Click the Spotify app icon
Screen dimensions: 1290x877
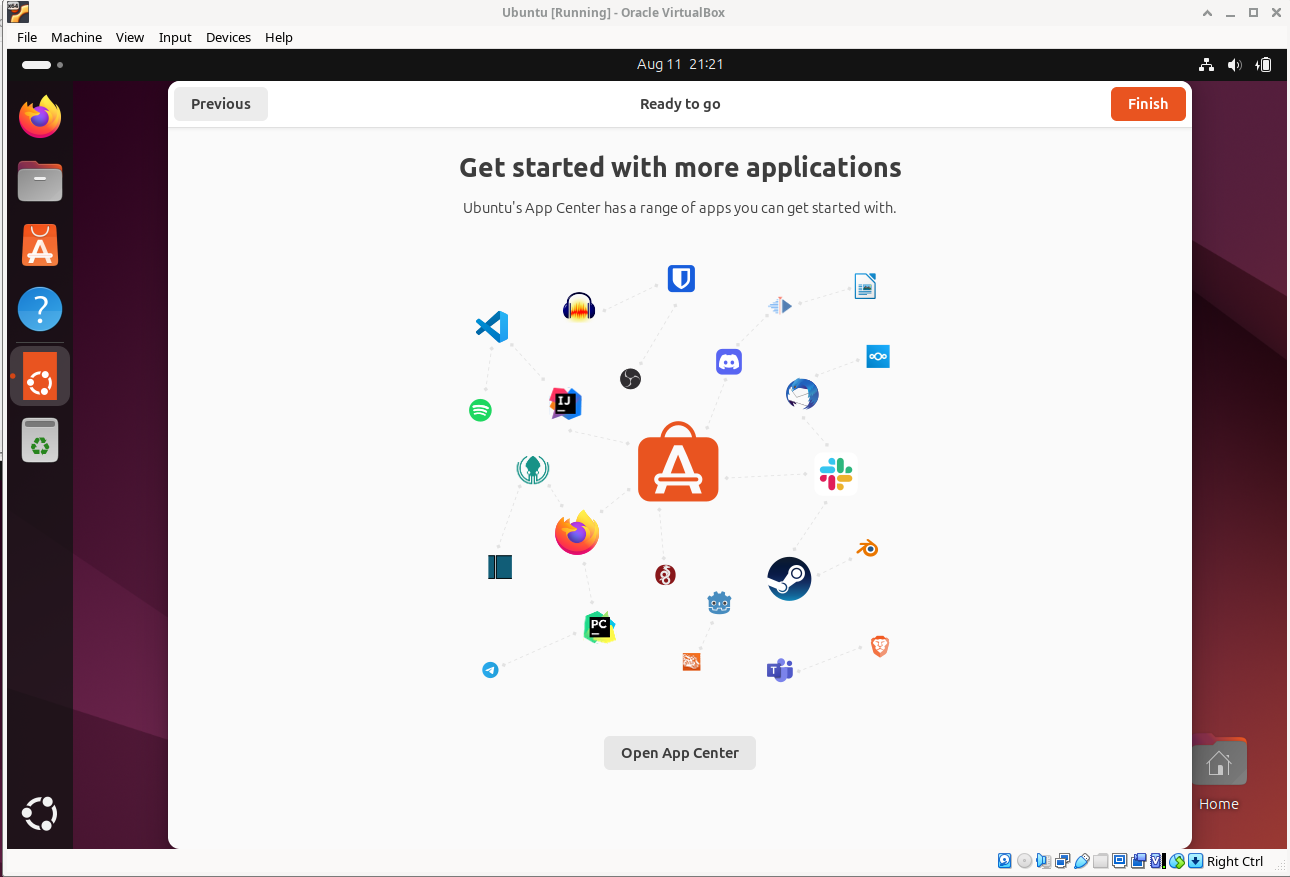480,410
